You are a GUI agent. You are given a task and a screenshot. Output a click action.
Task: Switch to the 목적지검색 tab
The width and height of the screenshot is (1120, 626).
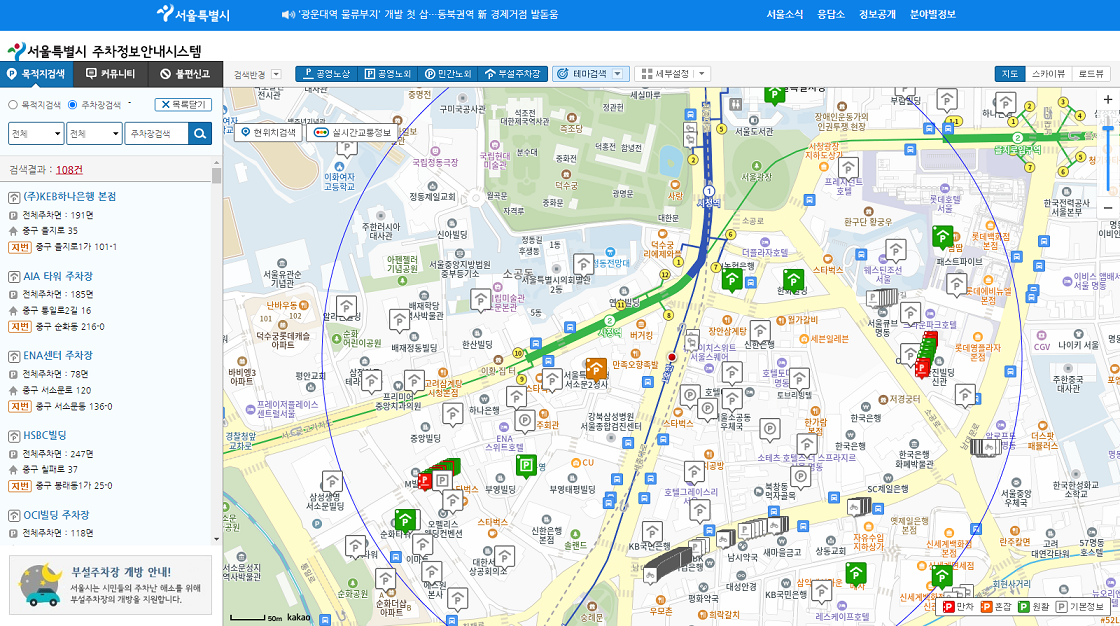point(37,74)
